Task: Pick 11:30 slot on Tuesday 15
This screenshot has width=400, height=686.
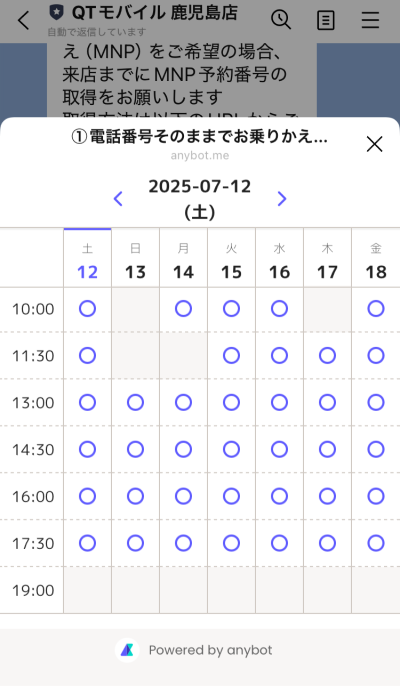Action: [232, 356]
